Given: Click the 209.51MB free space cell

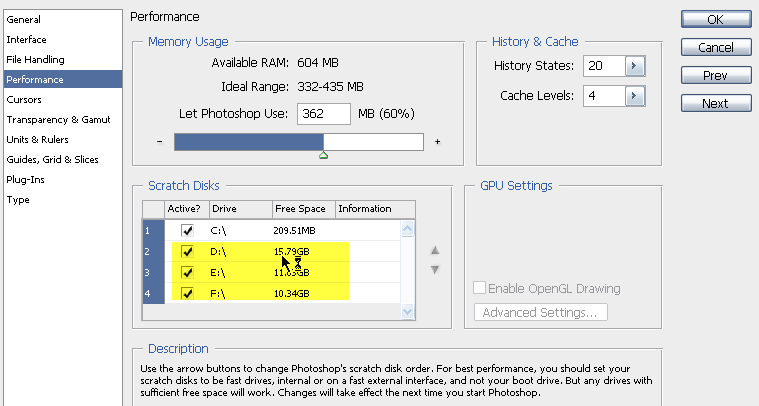Looking at the screenshot, I should pos(294,231).
